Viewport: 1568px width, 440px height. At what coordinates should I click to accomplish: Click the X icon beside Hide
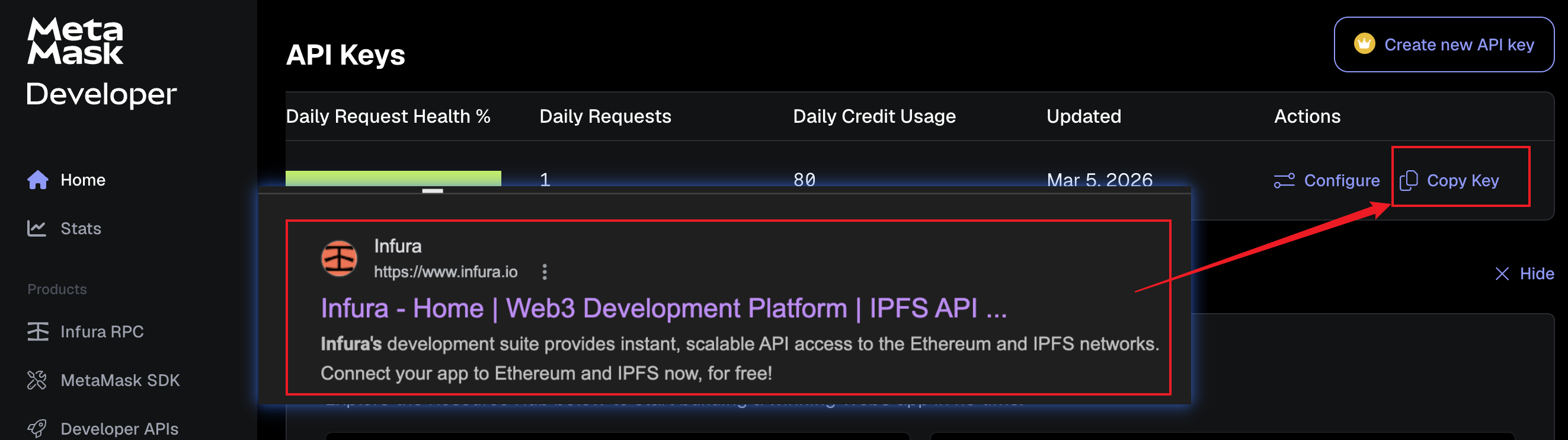coord(1502,273)
